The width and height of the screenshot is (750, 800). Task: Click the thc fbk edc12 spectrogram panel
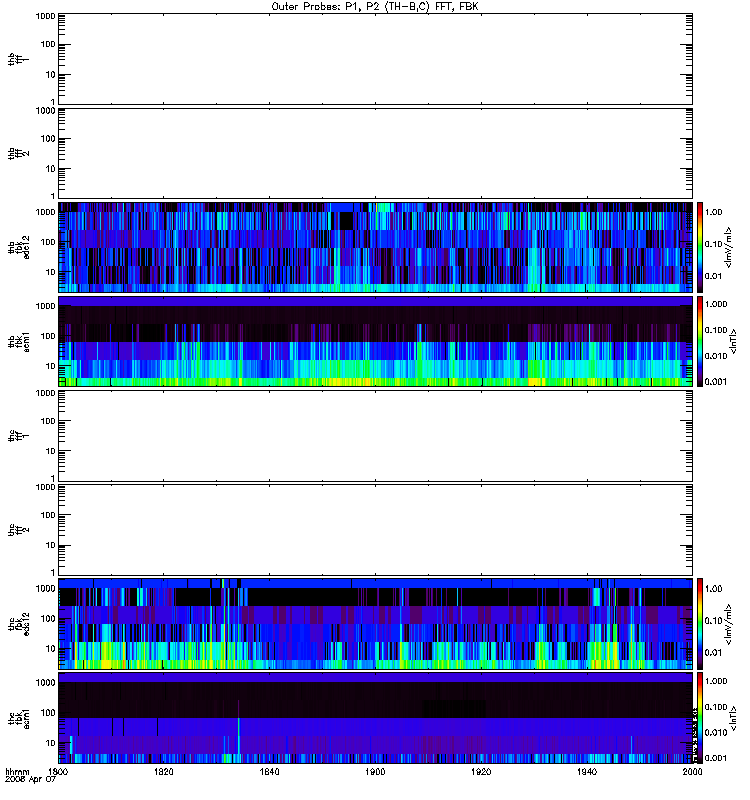(x=376, y=624)
